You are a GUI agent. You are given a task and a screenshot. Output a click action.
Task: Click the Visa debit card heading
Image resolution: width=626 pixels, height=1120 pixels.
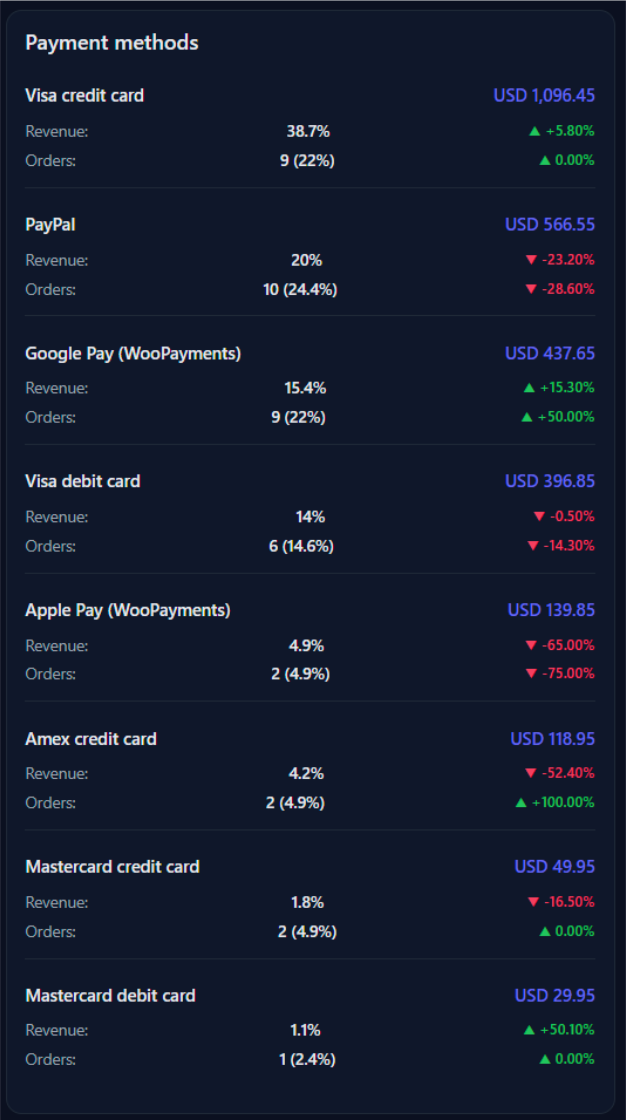83,481
